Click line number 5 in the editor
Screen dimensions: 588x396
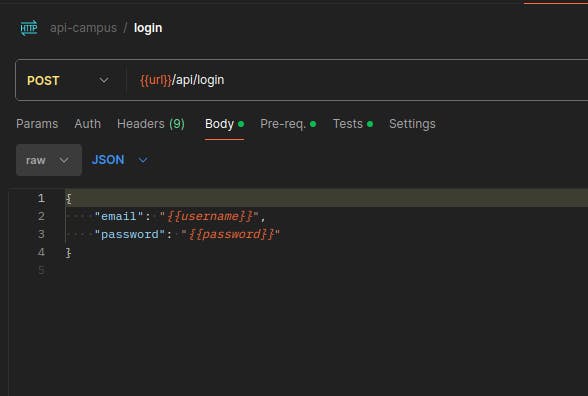point(41,270)
